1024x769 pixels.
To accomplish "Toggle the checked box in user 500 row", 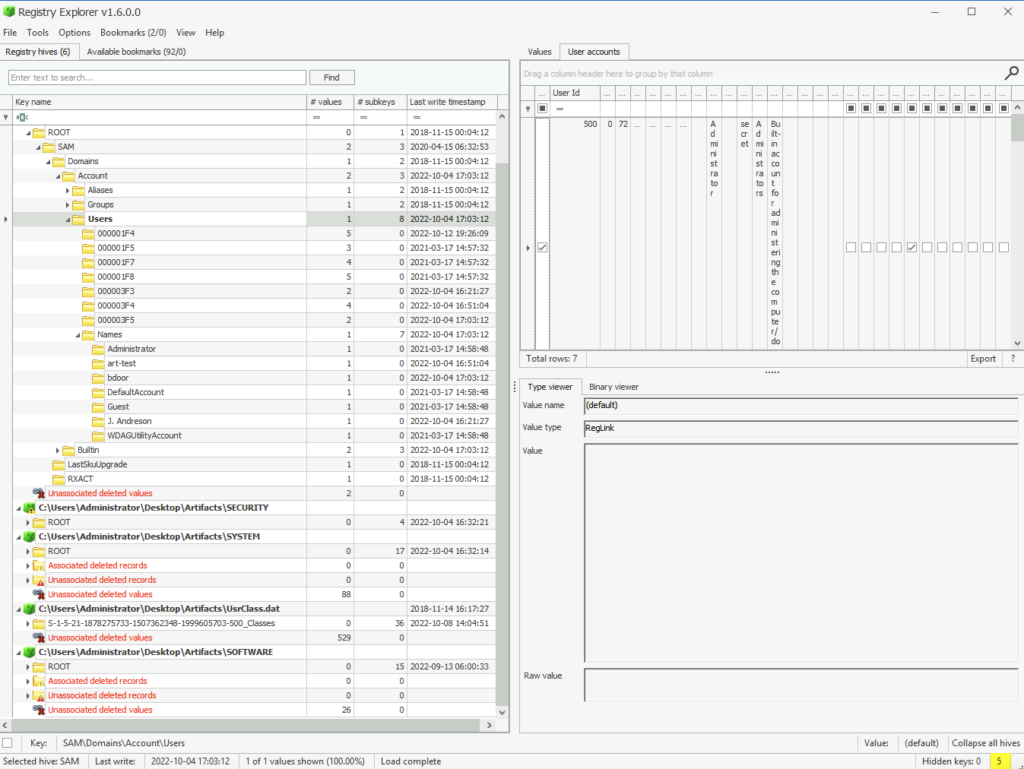I will tap(542, 247).
